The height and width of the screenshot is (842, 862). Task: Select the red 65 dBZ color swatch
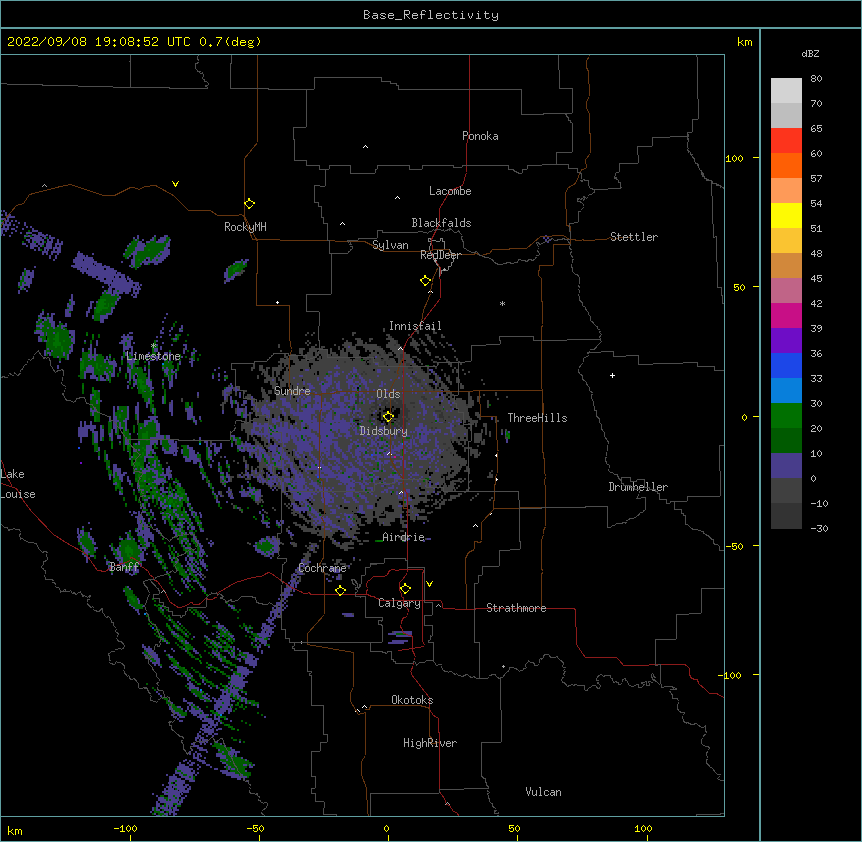pyautogui.click(x=786, y=140)
